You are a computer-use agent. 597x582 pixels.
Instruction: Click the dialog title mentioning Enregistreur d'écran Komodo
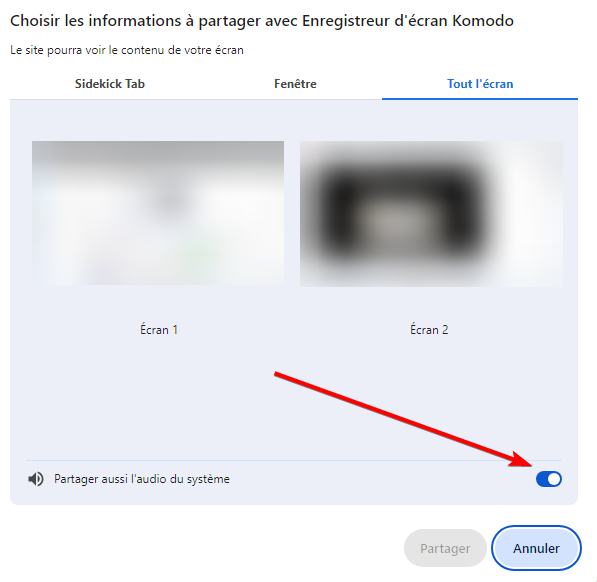point(262,21)
